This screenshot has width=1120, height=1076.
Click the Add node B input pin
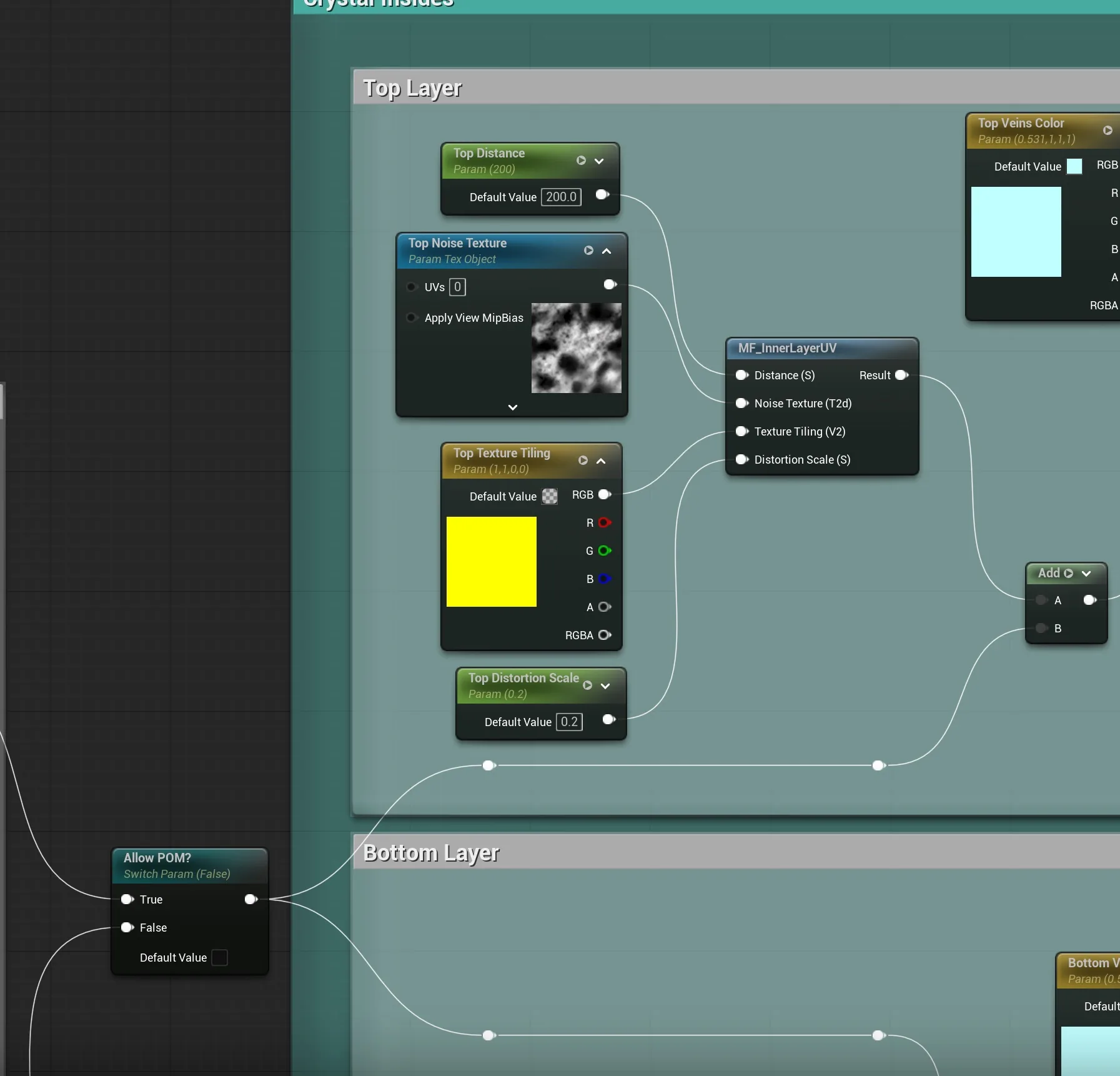[1041, 628]
